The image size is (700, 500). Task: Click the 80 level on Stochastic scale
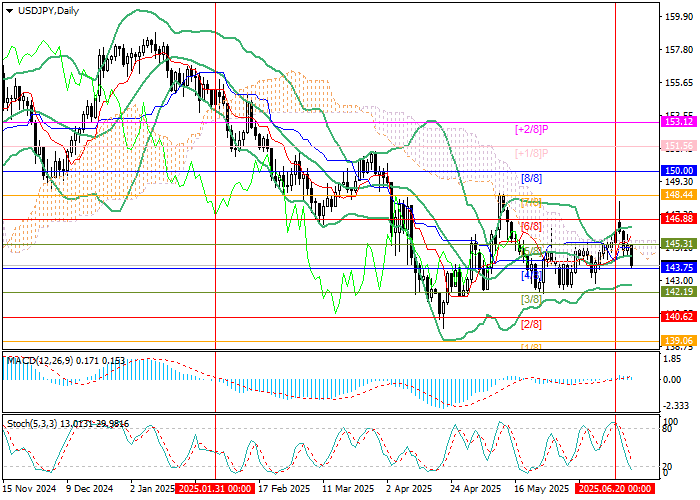(x=668, y=429)
